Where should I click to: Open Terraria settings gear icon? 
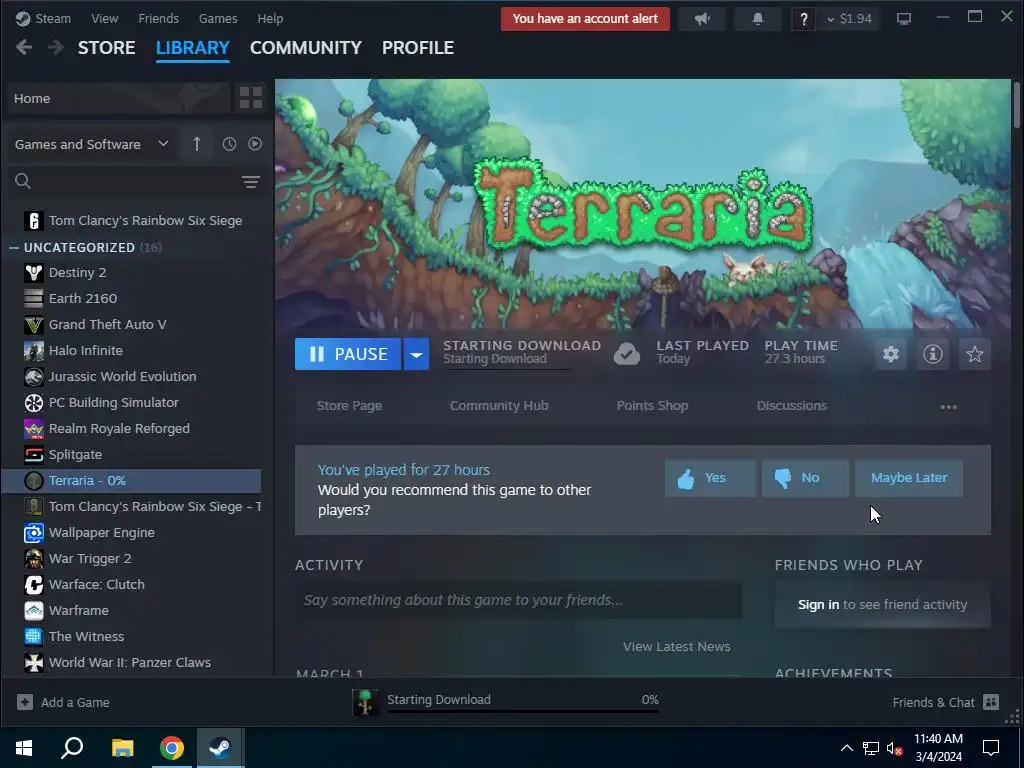point(891,354)
